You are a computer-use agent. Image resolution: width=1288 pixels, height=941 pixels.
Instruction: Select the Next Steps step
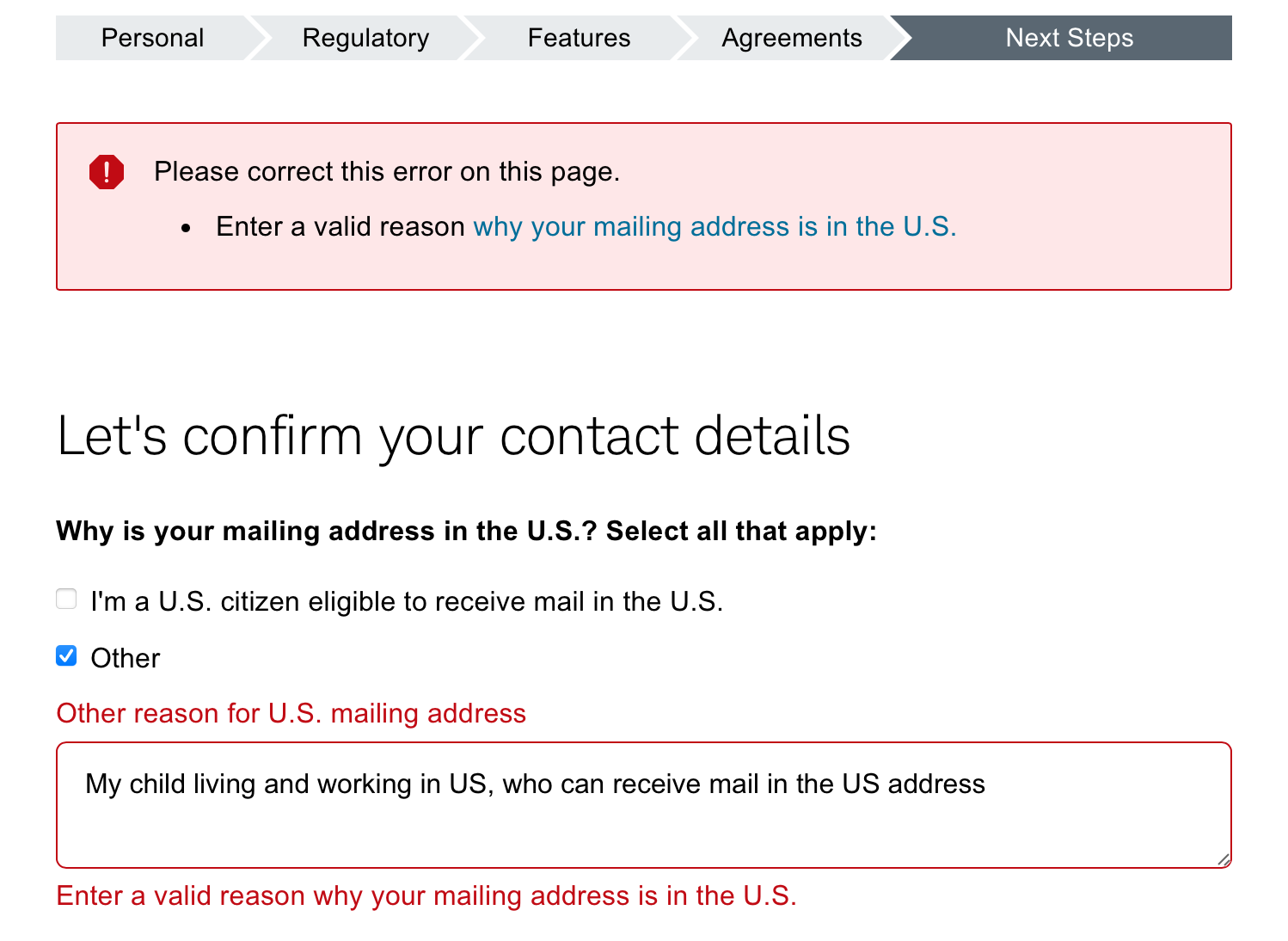(1069, 38)
